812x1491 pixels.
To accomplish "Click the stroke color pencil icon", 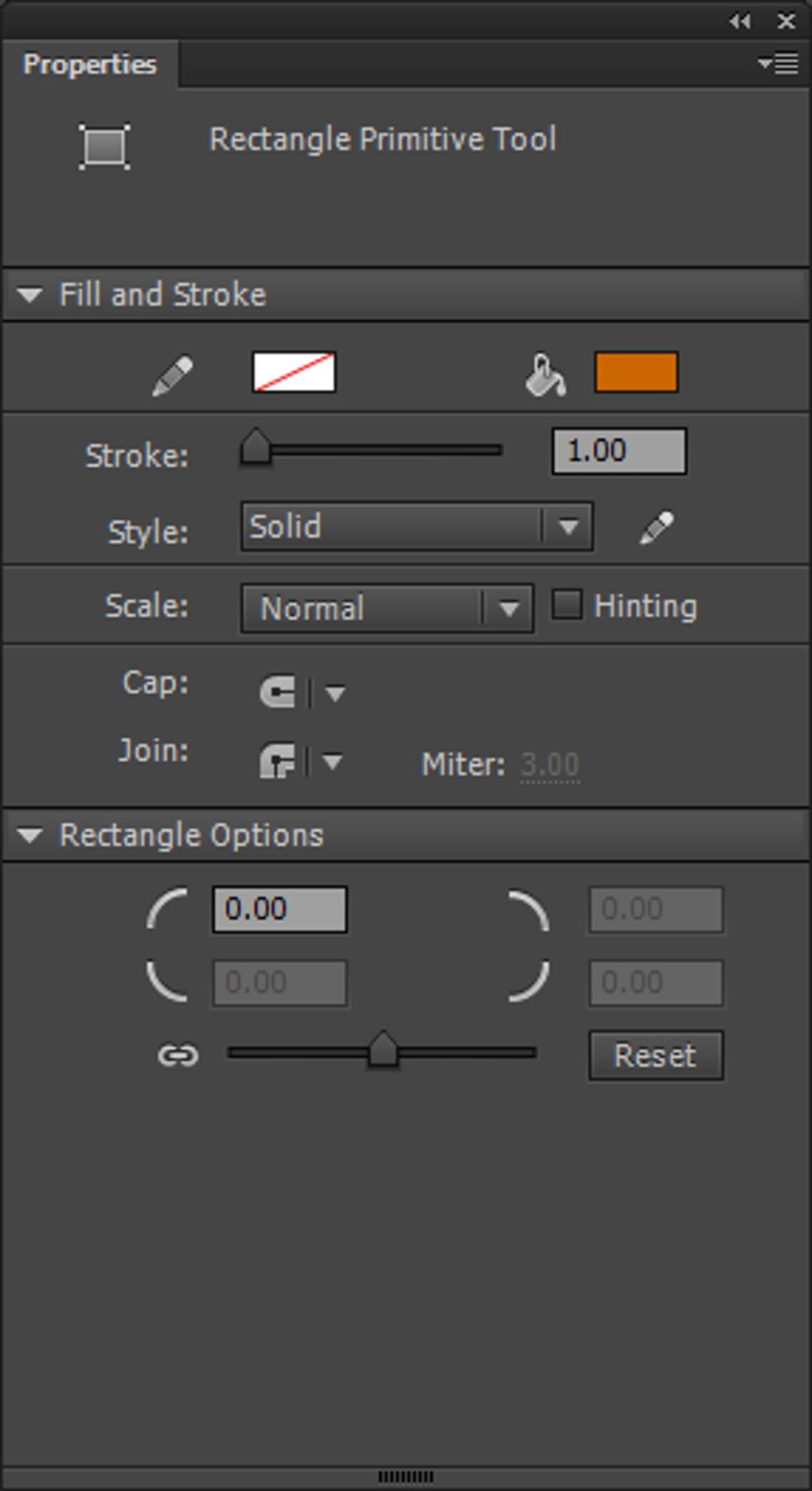I will pyautogui.click(x=173, y=376).
